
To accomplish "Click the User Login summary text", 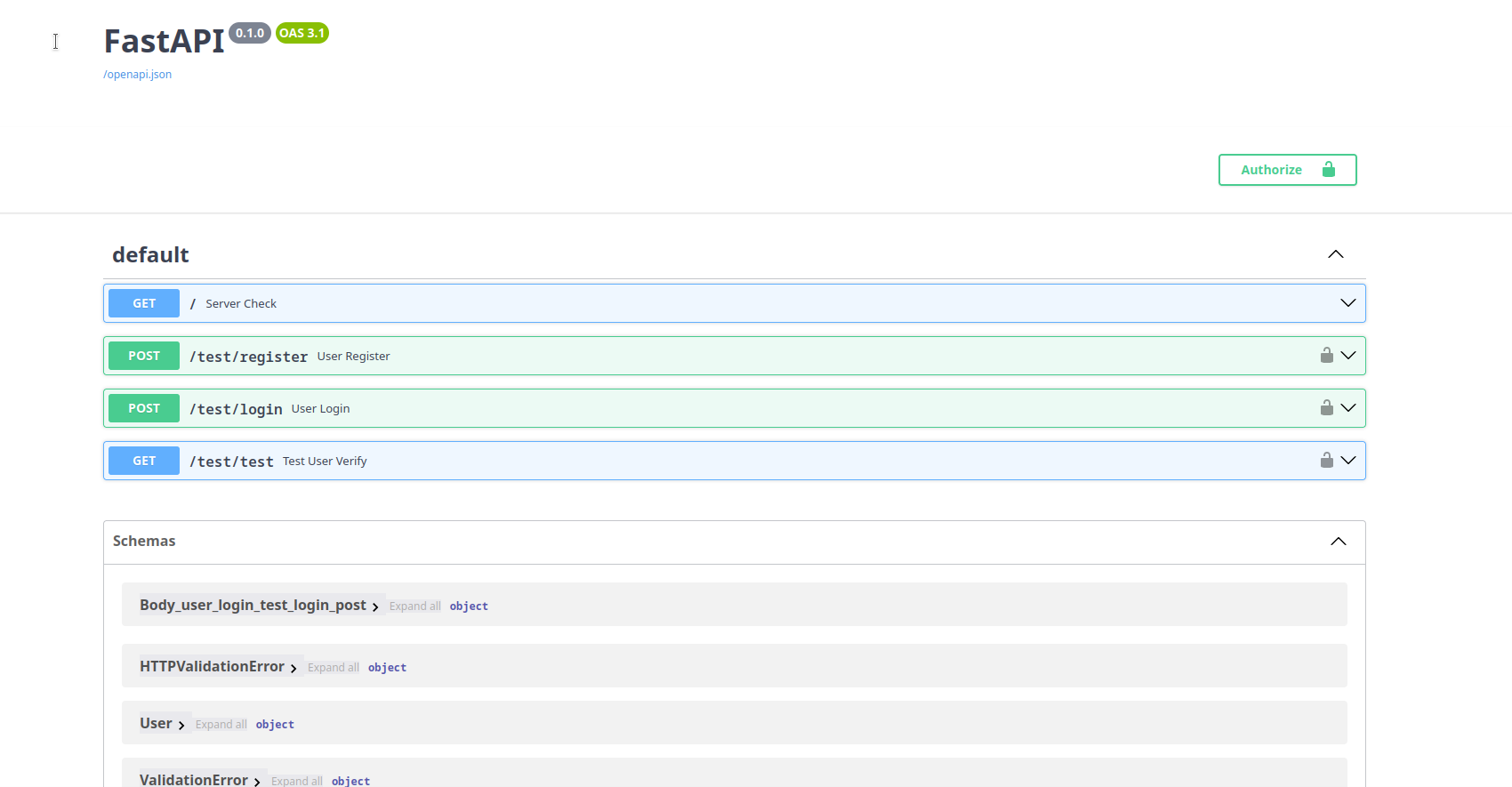I will click(320, 409).
